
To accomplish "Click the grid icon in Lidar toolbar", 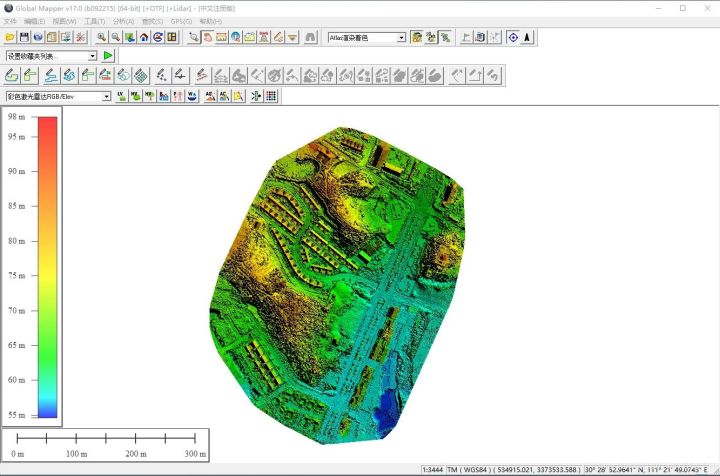I will pos(271,96).
